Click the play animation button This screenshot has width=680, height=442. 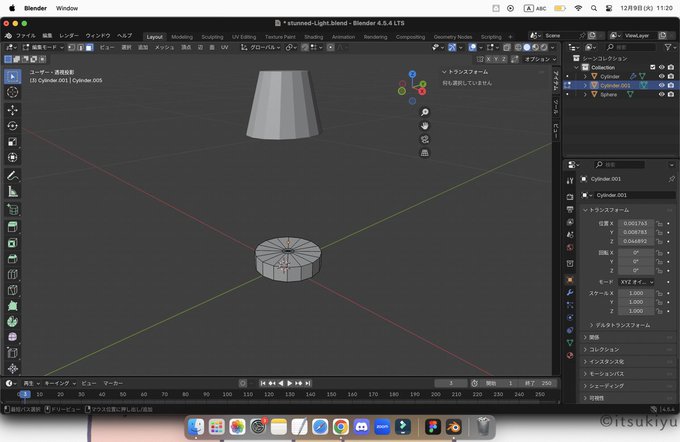(290, 383)
